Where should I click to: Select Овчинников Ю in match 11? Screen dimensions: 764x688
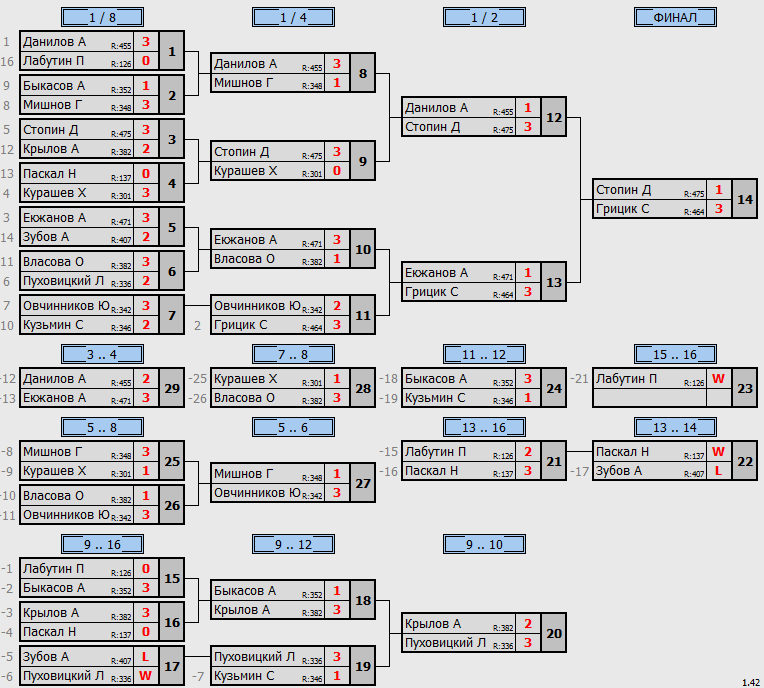click(257, 306)
